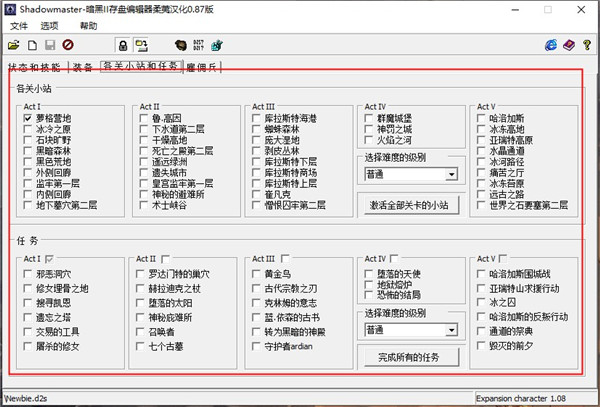
Task: Enable the 群魔城堡 waypoint checkbox
Action: (369, 118)
